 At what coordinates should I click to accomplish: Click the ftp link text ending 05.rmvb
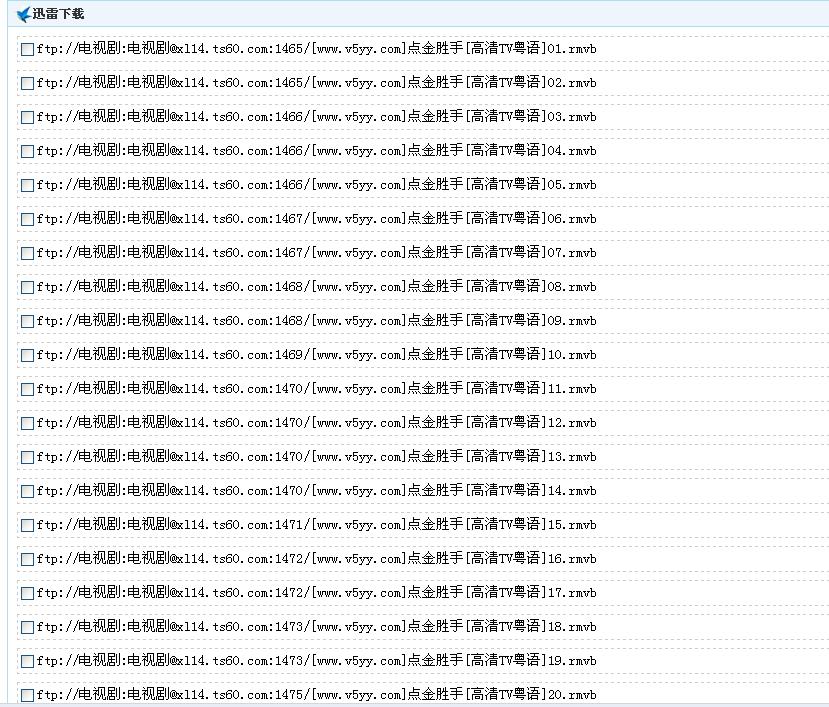[x=317, y=185]
